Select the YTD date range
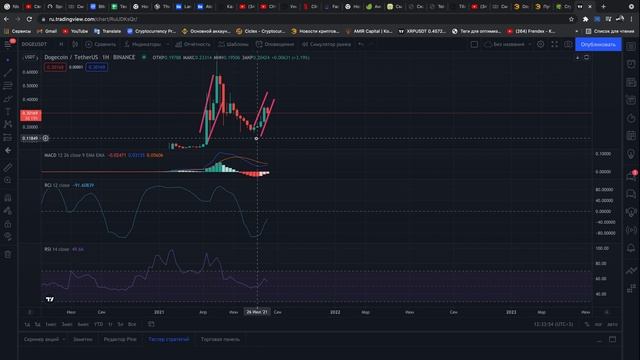 pyautogui.click(x=98, y=324)
